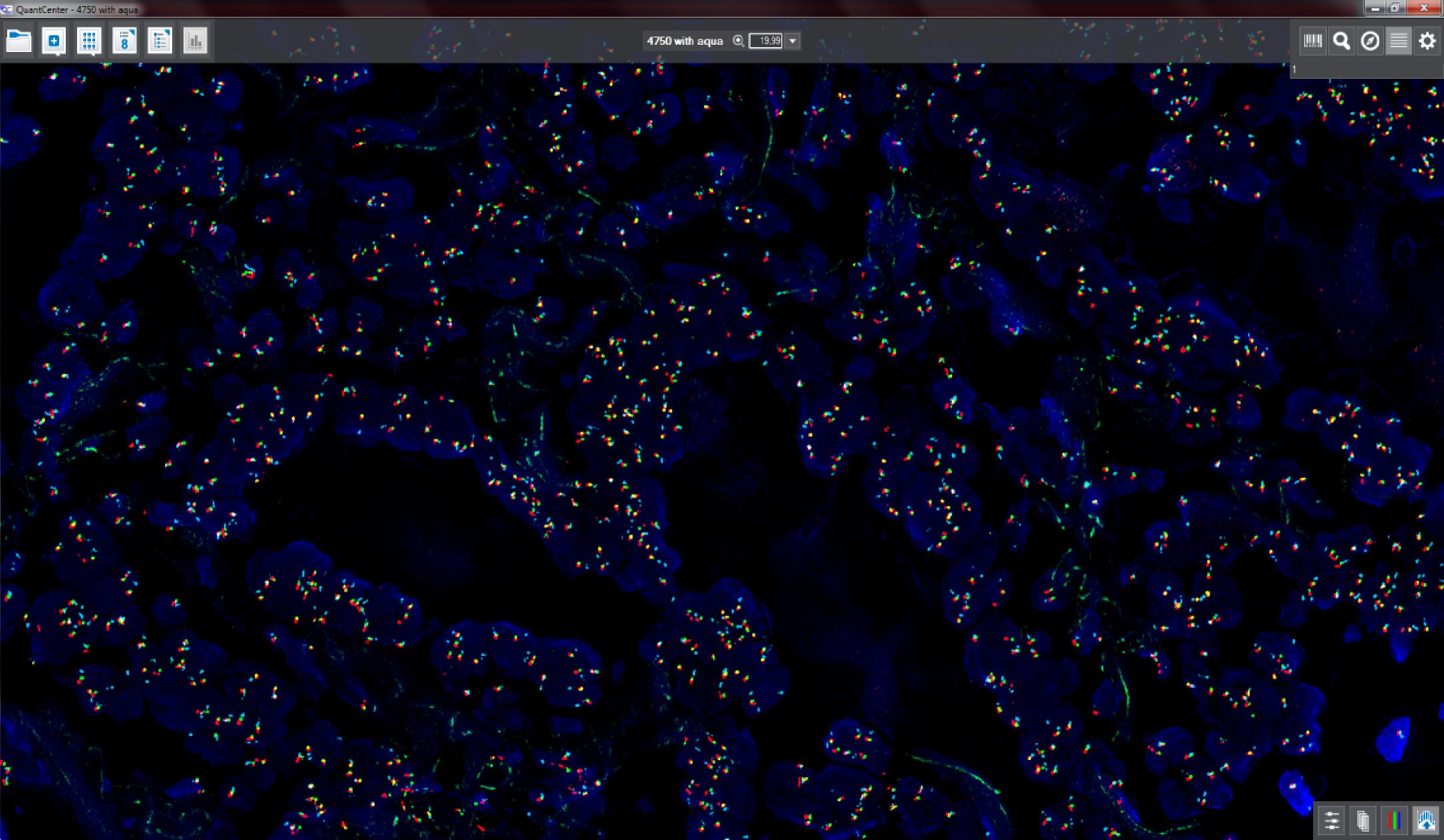Click the zoom magnifier beside slide name
Screen dimensions: 1444x840
pos(739,41)
